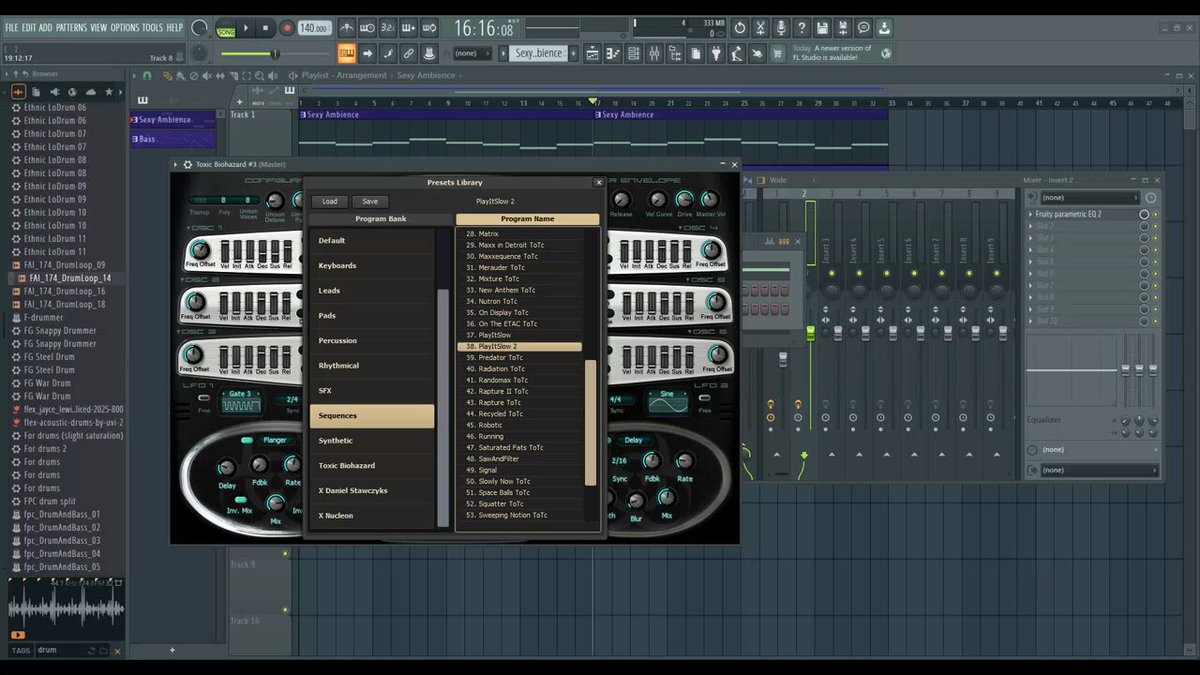The height and width of the screenshot is (675, 1200).
Task: Open the FILE menu
Action: [x=11, y=27]
